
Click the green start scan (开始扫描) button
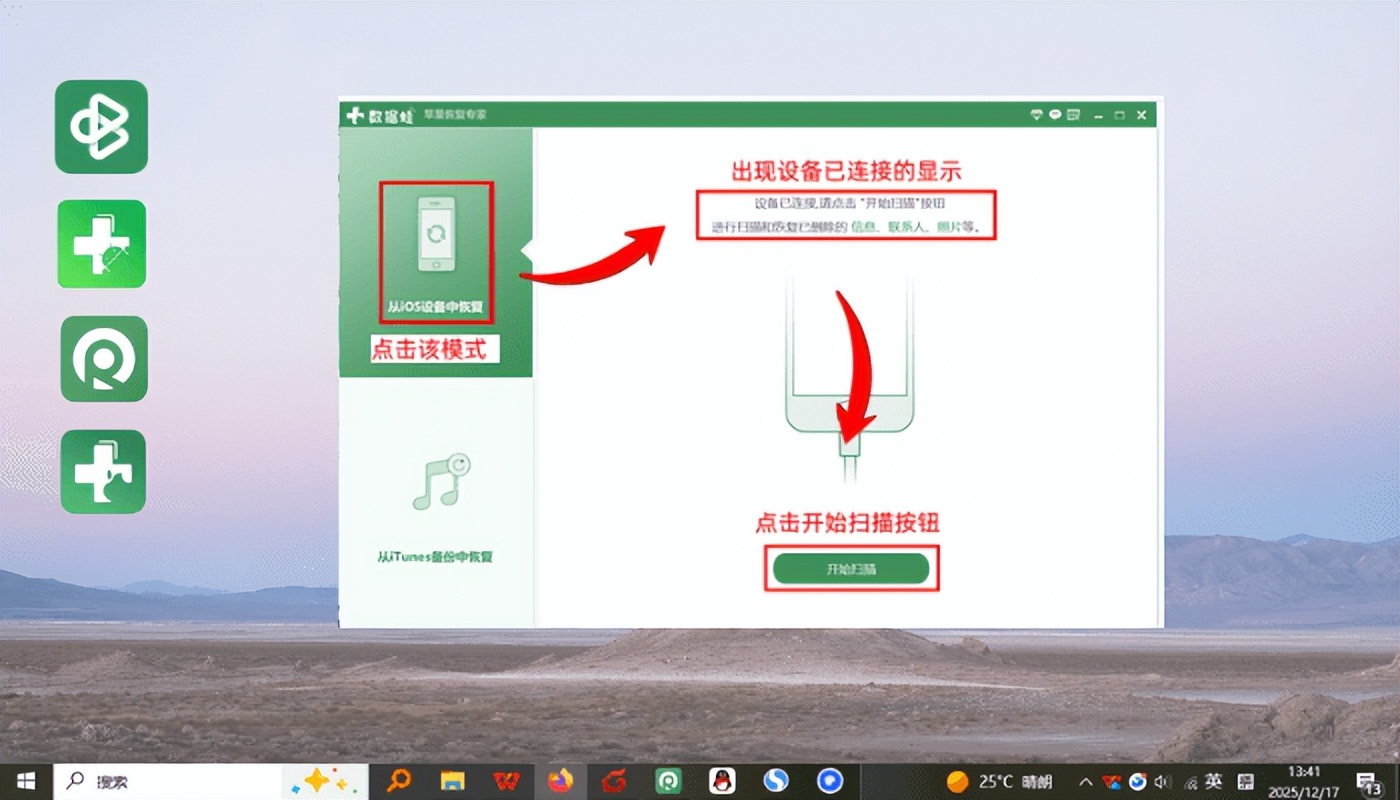[x=851, y=569]
